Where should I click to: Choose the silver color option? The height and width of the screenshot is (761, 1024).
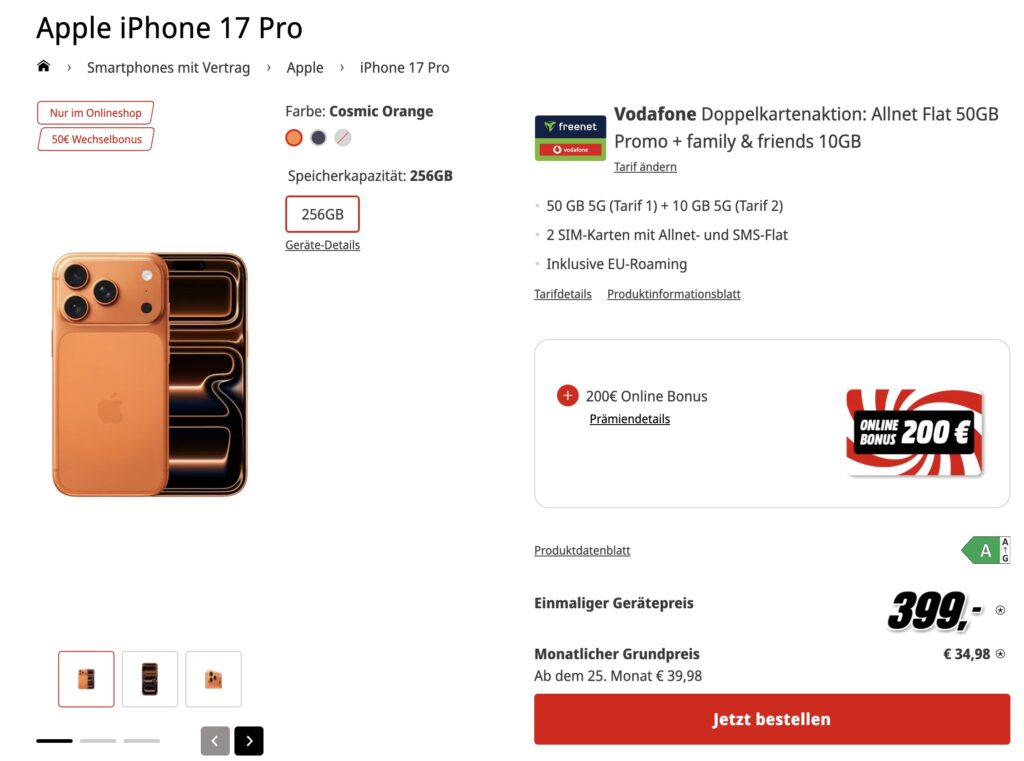(343, 138)
